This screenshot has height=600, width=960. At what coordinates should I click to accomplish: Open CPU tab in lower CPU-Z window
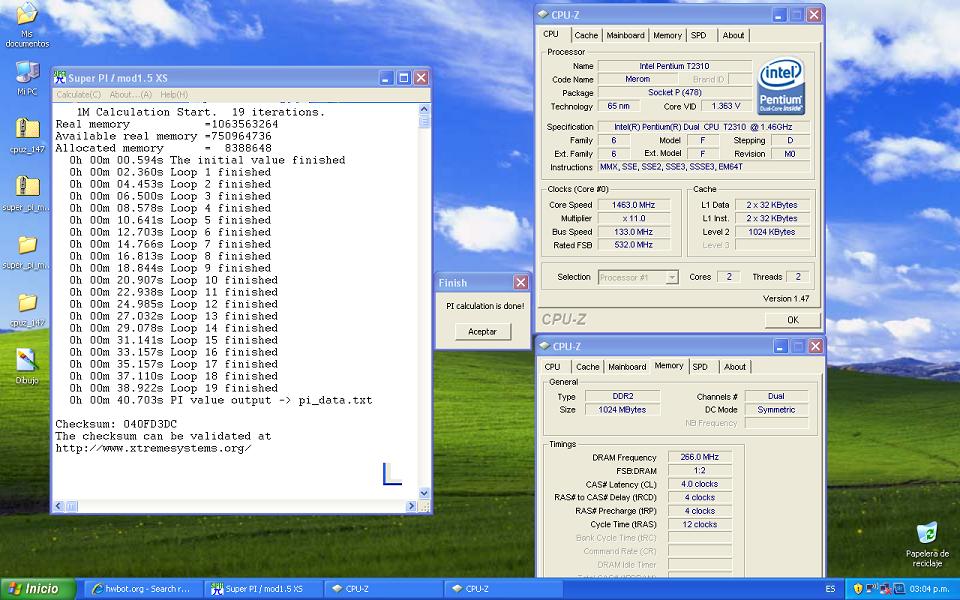(x=552, y=367)
